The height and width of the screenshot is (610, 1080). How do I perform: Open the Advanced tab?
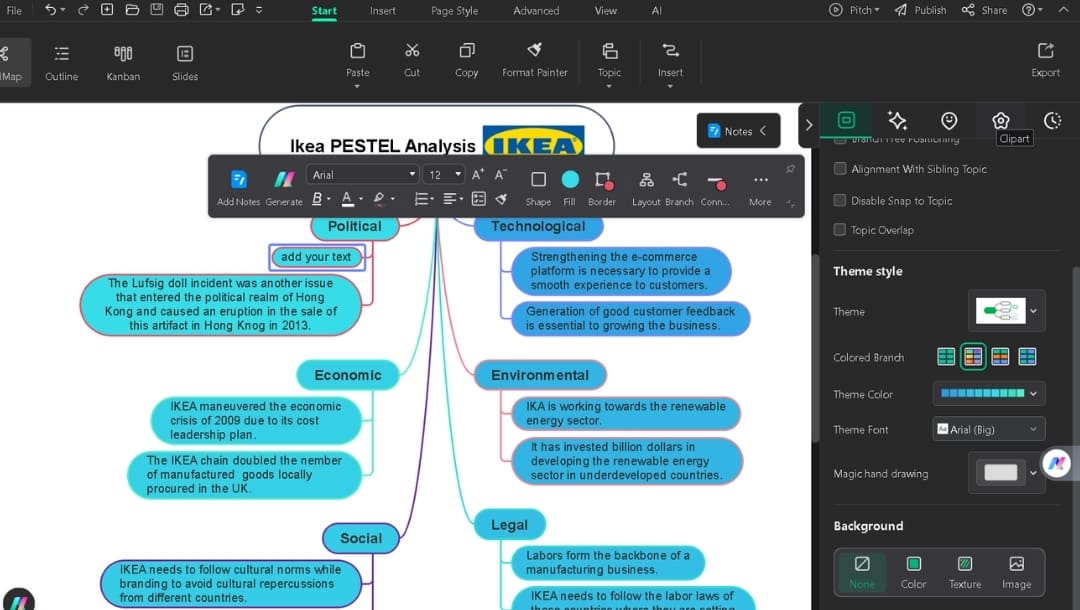[x=536, y=10]
